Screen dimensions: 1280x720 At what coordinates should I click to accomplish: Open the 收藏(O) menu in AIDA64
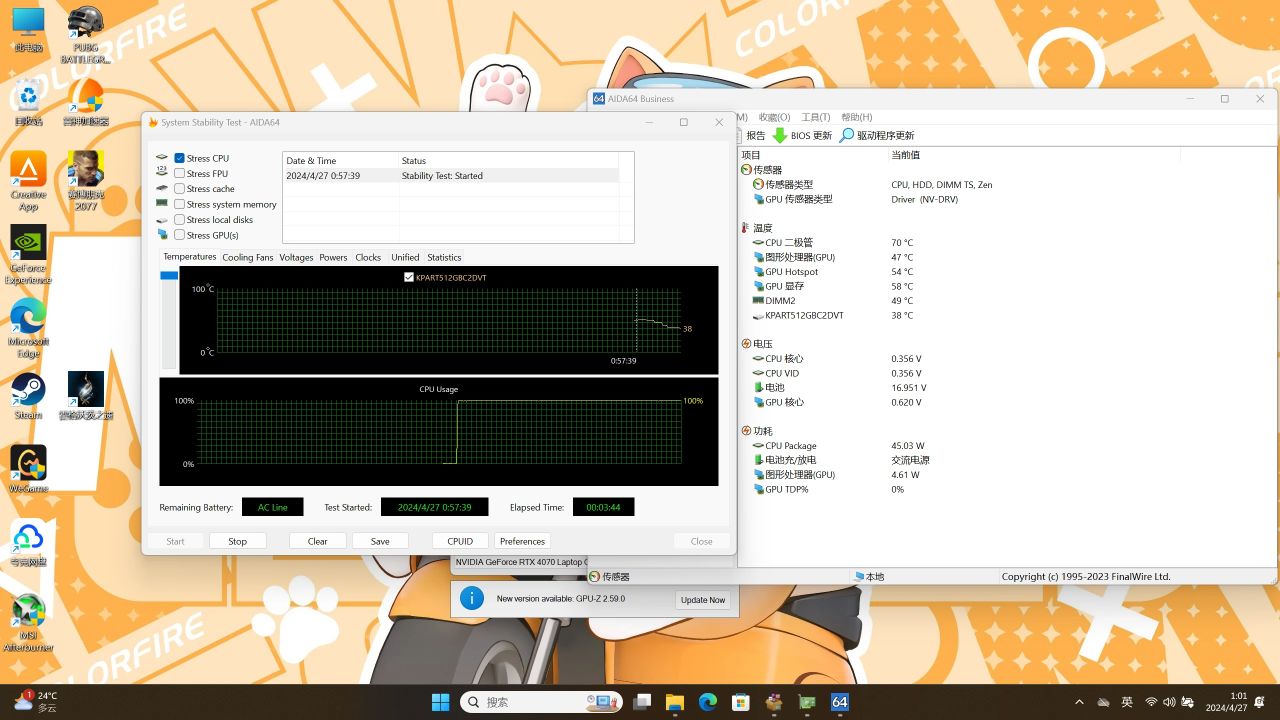click(774, 117)
